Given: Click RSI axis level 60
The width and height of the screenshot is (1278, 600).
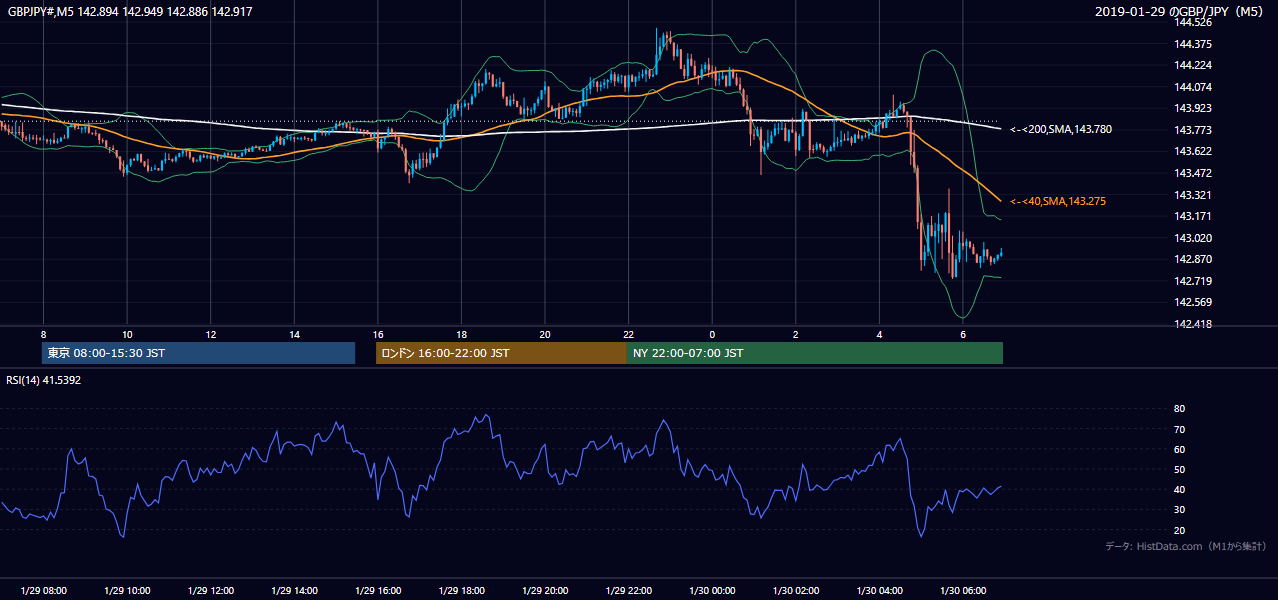Looking at the screenshot, I should [1179, 449].
